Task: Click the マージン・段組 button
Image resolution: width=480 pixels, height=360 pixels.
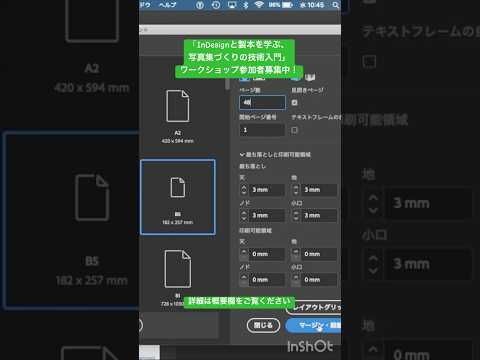Action: pos(313,325)
